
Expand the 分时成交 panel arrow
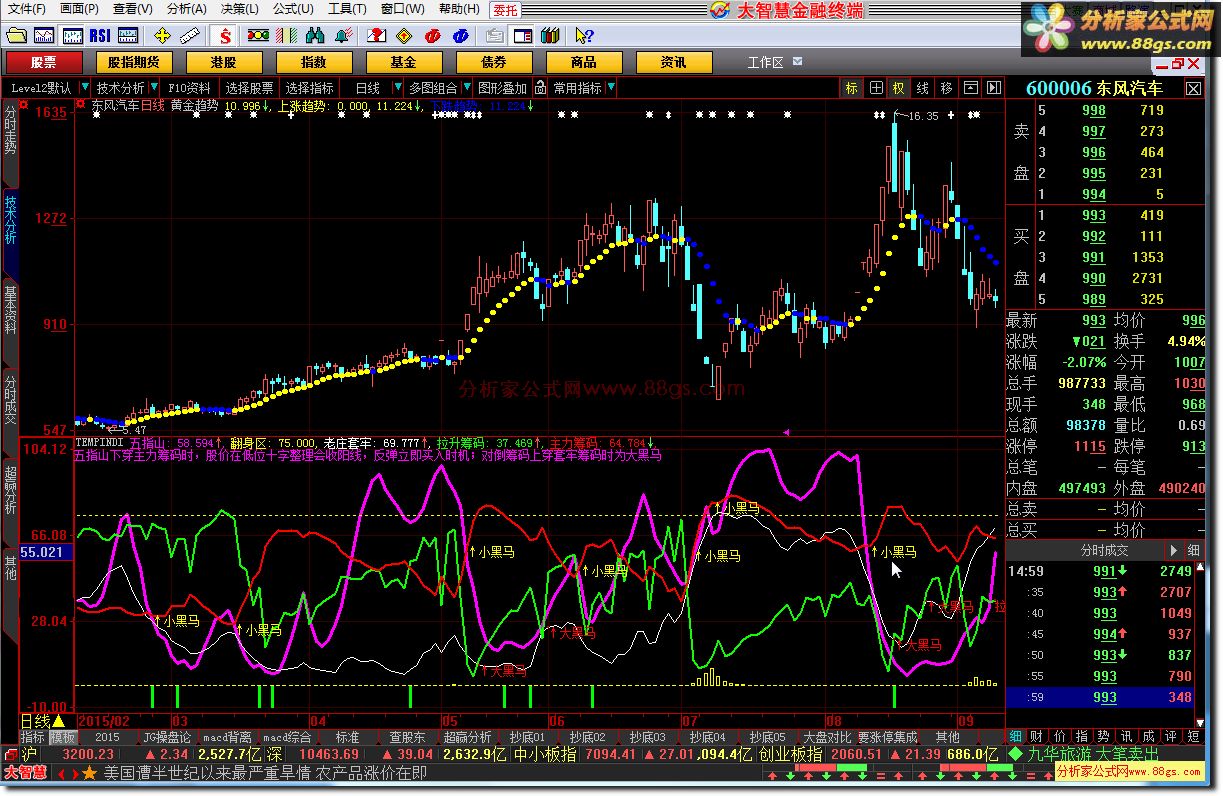pos(1174,550)
